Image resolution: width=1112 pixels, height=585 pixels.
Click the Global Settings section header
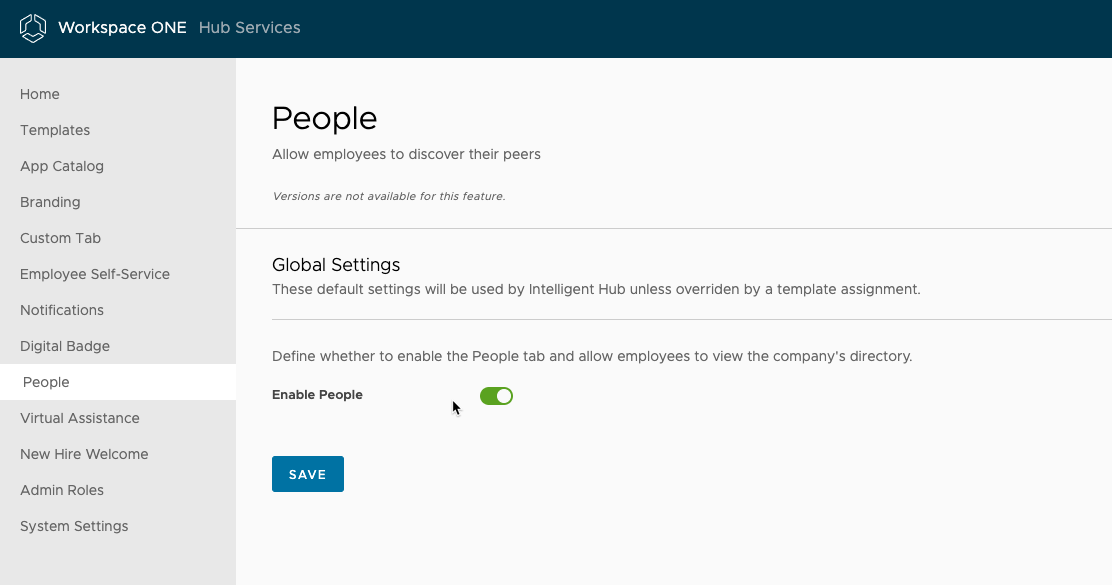pos(336,265)
